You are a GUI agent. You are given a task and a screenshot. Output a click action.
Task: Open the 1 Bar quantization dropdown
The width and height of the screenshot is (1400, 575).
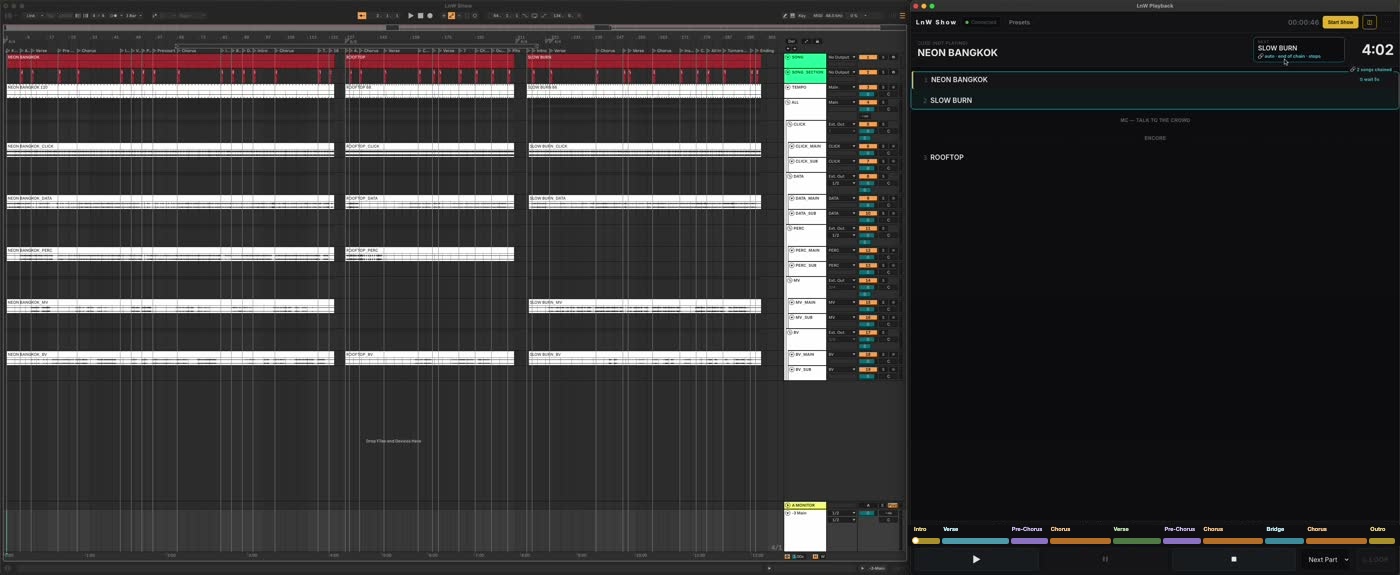(134, 16)
